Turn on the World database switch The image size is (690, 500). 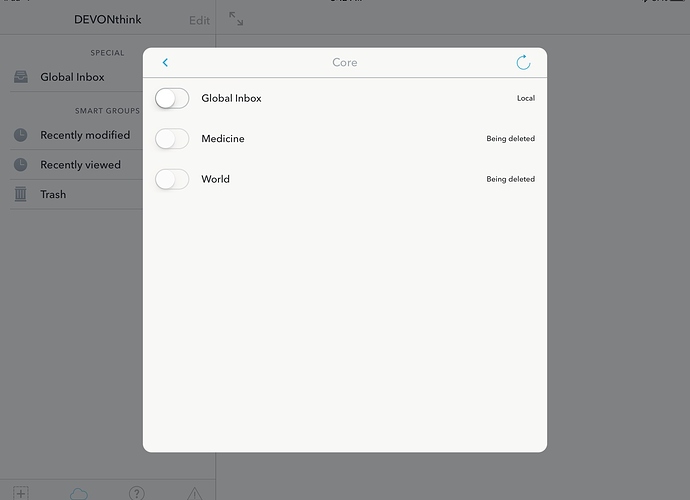click(172, 179)
